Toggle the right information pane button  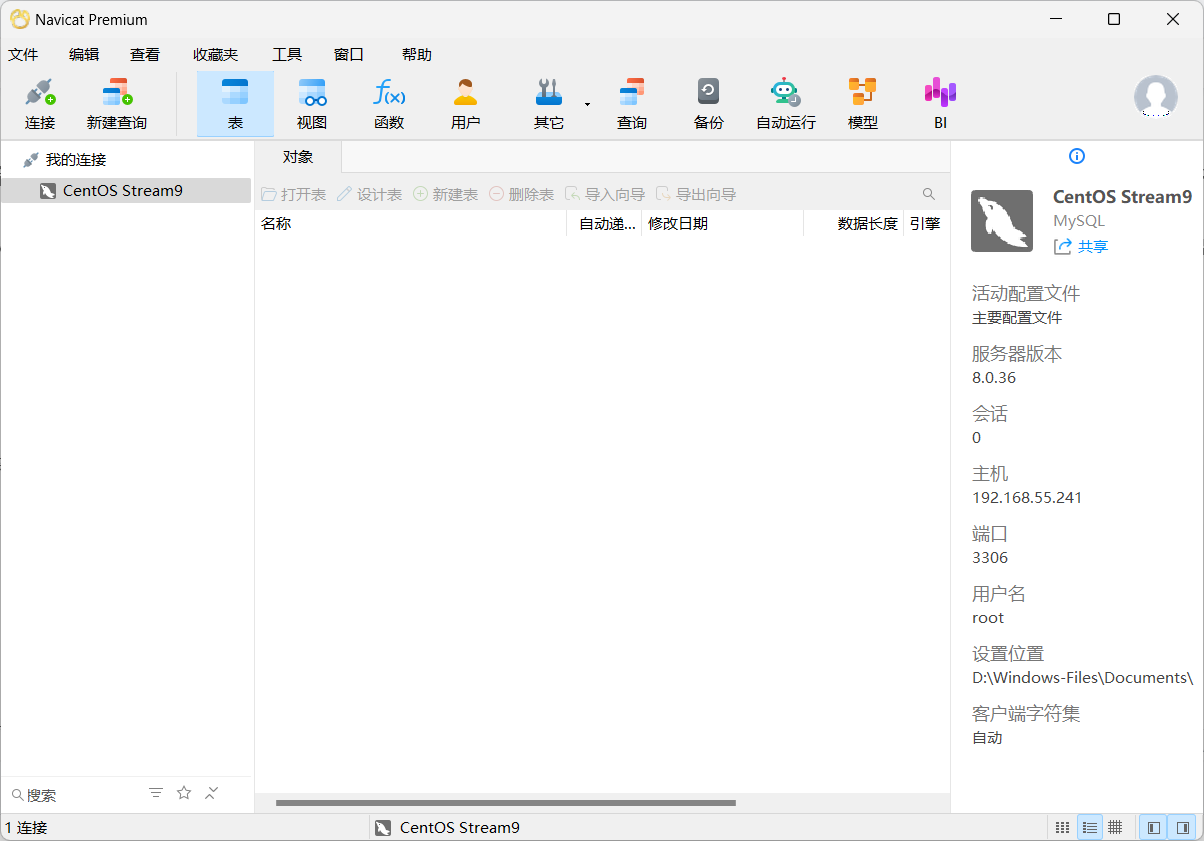point(1183,828)
